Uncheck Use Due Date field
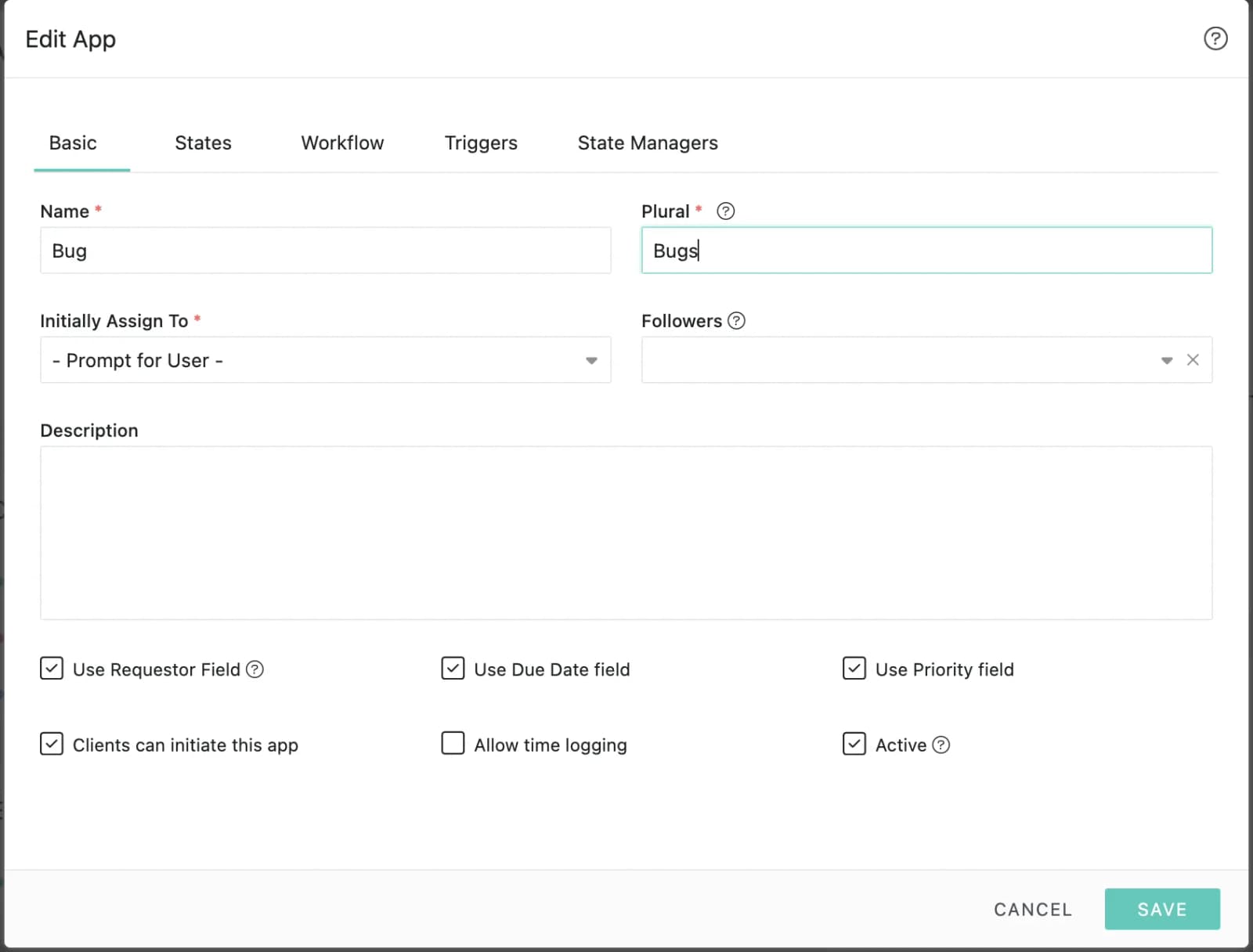The image size is (1253, 952). coord(453,669)
